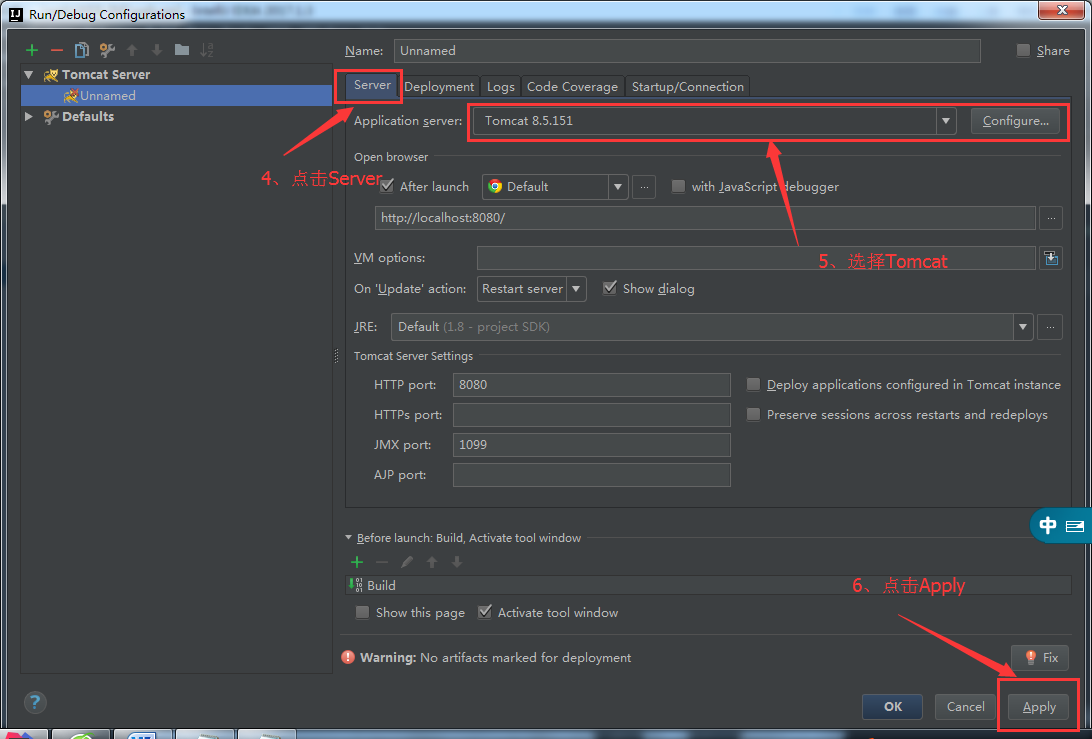This screenshot has height=739, width=1092.
Task: Click the localhost URL input field
Action: click(705, 218)
